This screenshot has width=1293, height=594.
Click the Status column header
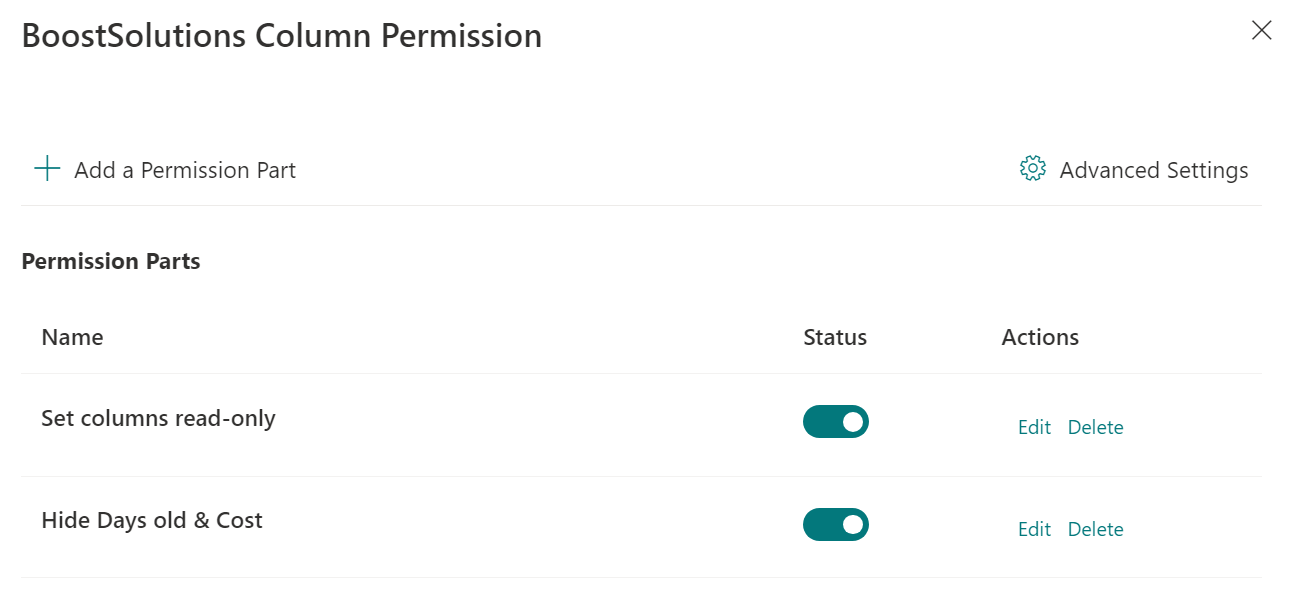tap(835, 337)
